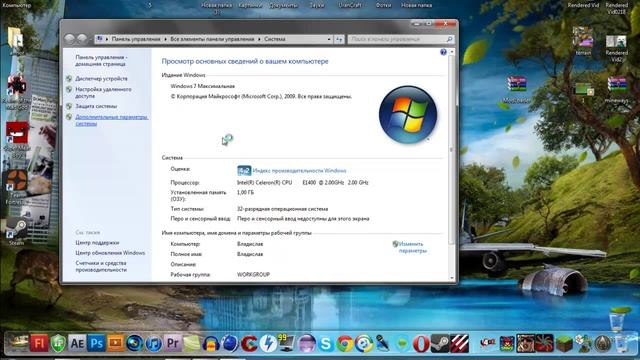Click the 4,2 performance rating badge

244,170
